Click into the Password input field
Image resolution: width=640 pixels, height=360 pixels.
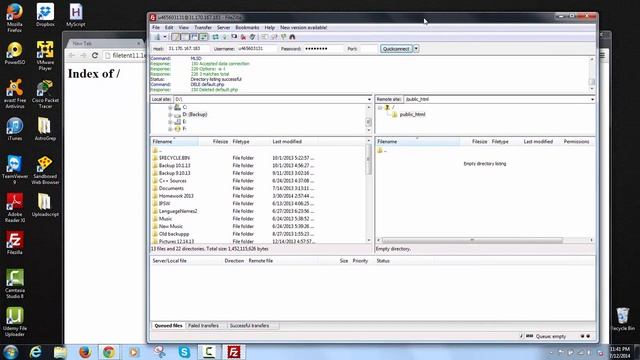click(323, 49)
